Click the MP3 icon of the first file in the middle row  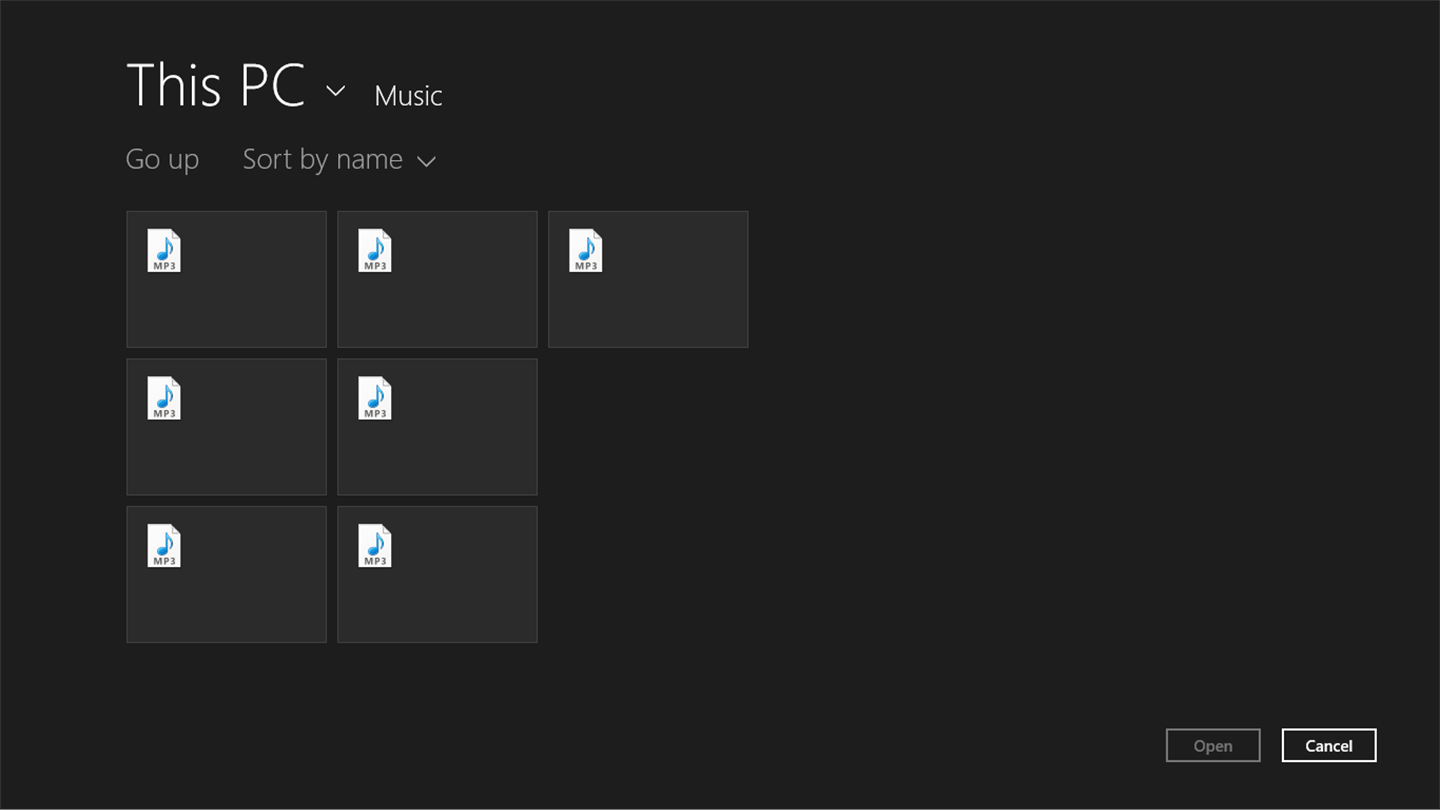(164, 398)
